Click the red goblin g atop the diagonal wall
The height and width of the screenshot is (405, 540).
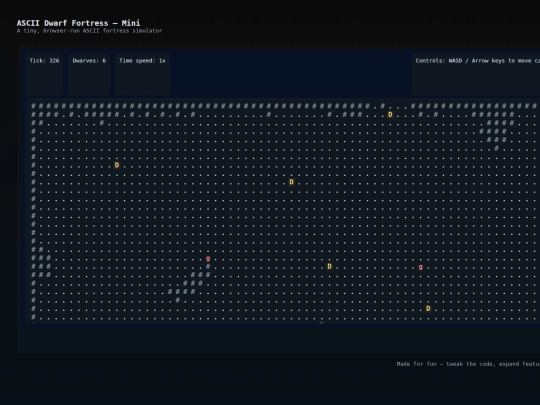click(x=208, y=258)
